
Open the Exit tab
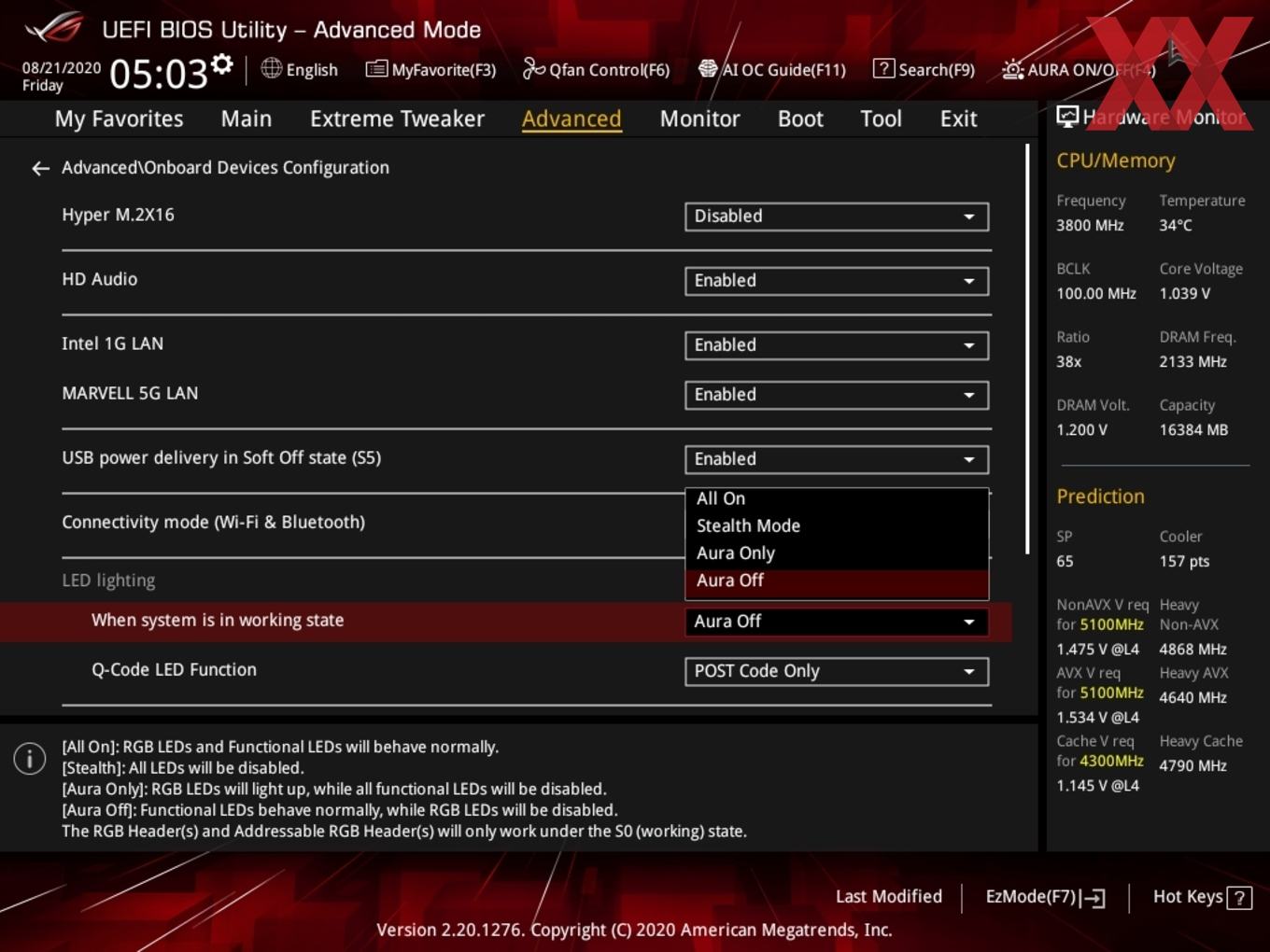(x=958, y=119)
